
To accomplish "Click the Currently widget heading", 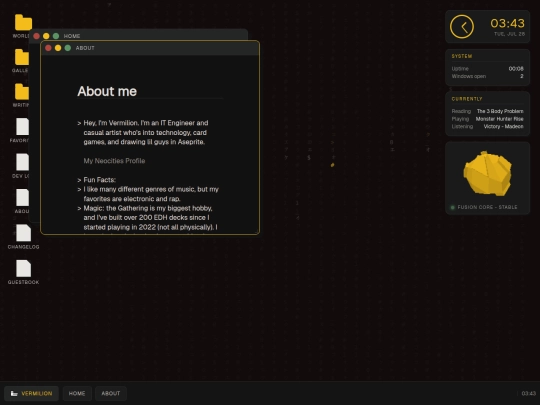I will [x=467, y=99].
